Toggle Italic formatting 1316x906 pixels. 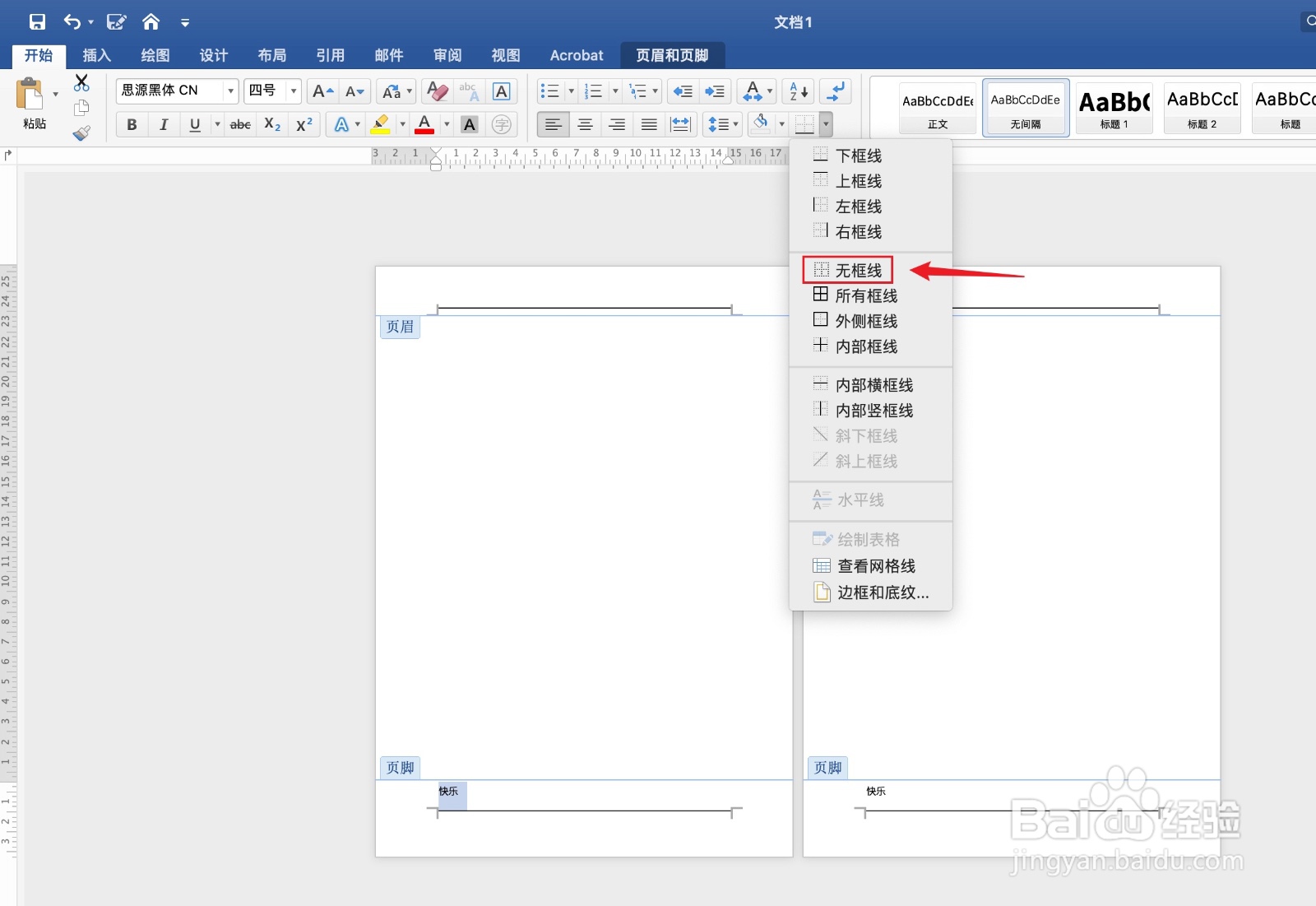pyautogui.click(x=164, y=124)
